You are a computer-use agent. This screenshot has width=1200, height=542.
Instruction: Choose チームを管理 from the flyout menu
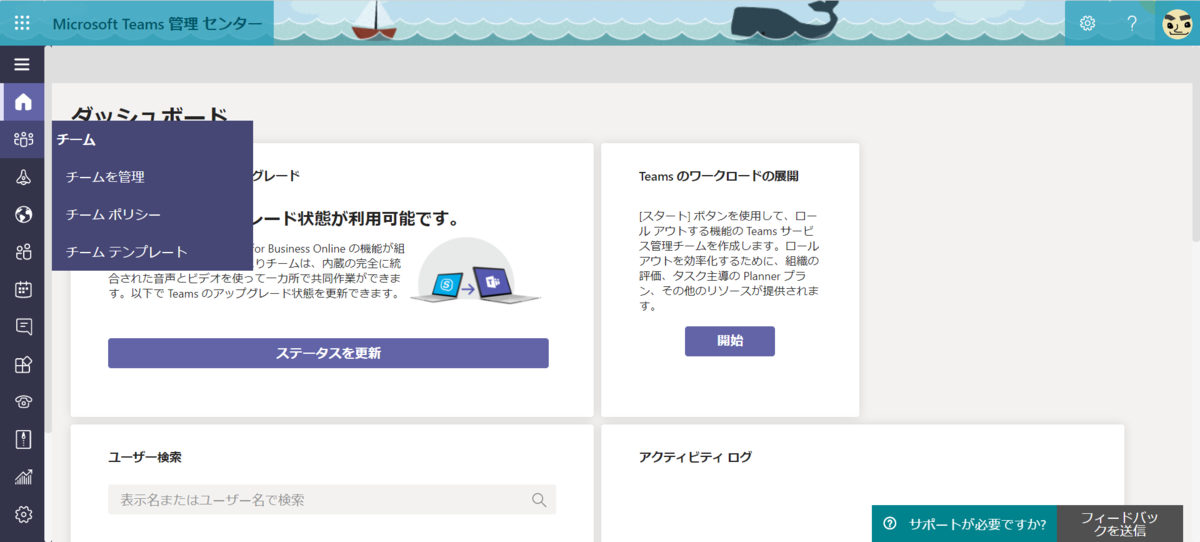[x=105, y=177]
